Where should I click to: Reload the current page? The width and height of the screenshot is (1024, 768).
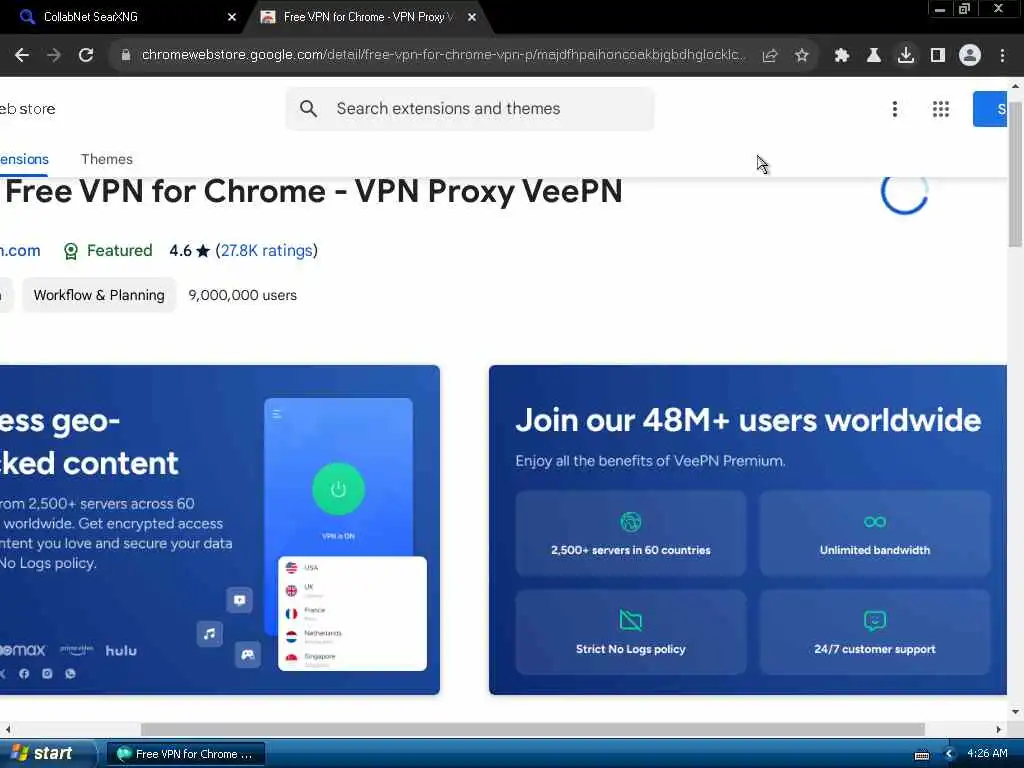86,56
